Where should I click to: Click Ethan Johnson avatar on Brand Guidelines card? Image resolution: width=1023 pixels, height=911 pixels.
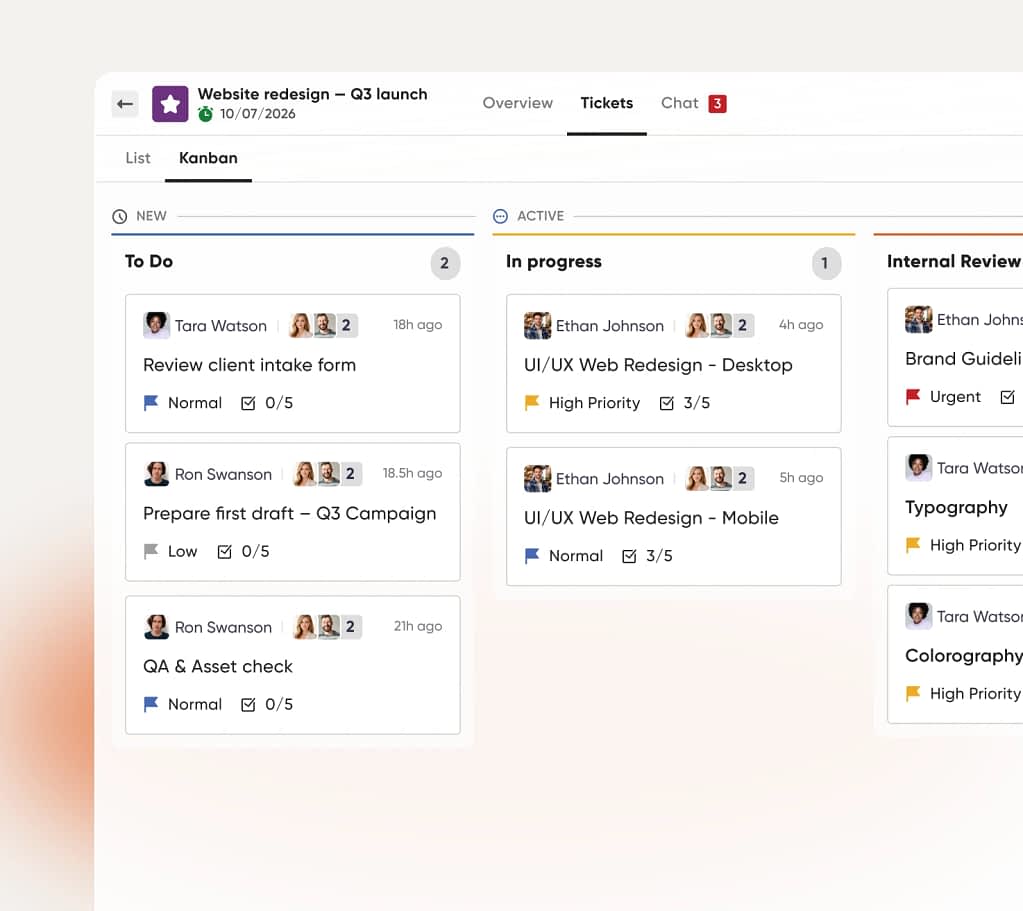point(919,319)
